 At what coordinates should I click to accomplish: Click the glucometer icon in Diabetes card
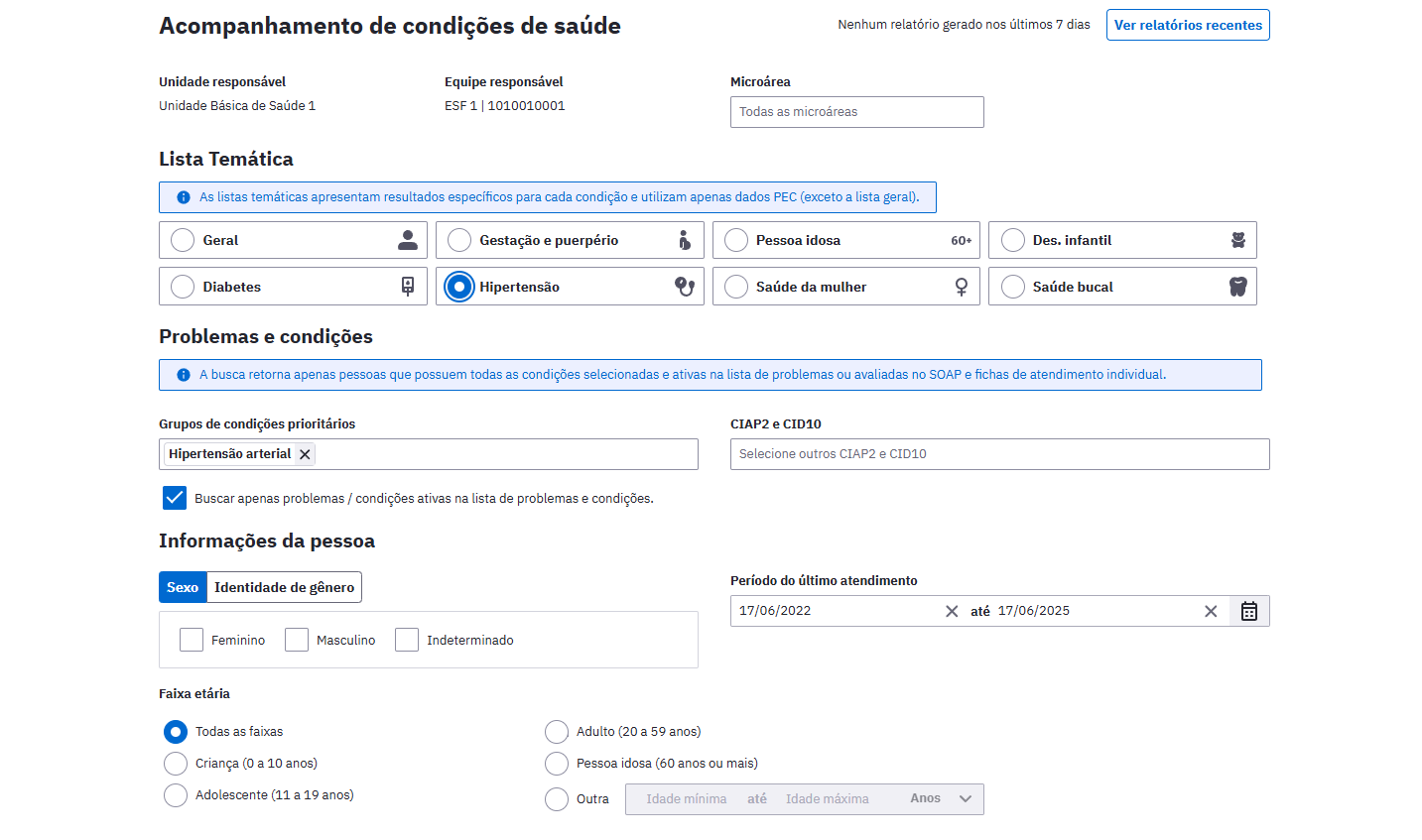[408, 287]
